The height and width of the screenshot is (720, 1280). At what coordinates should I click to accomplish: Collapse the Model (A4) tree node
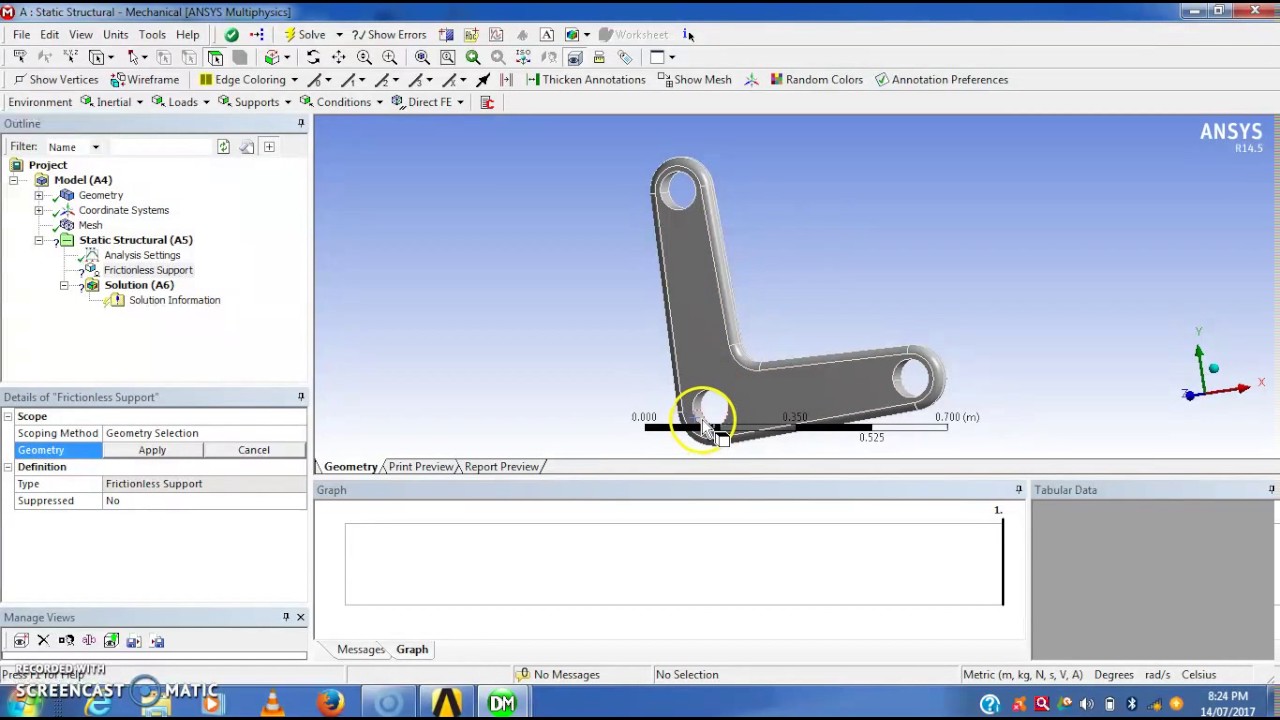pyautogui.click(x=14, y=180)
